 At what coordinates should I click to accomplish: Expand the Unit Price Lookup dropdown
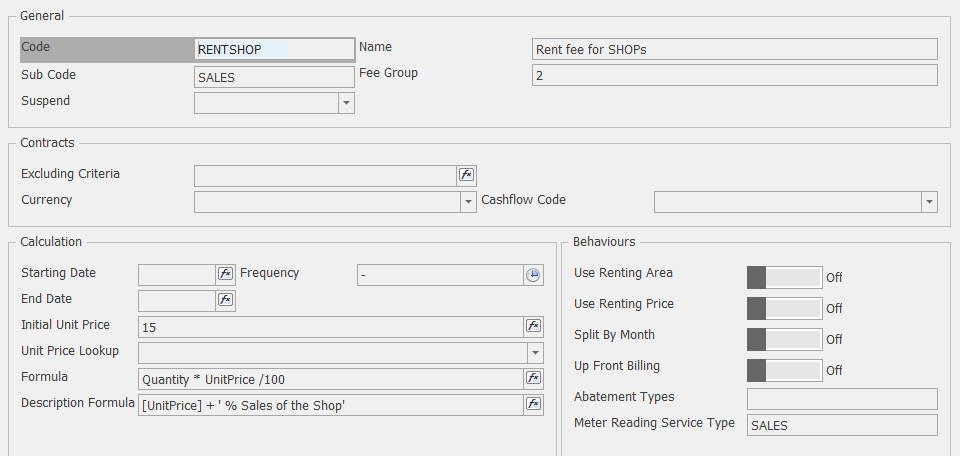536,353
